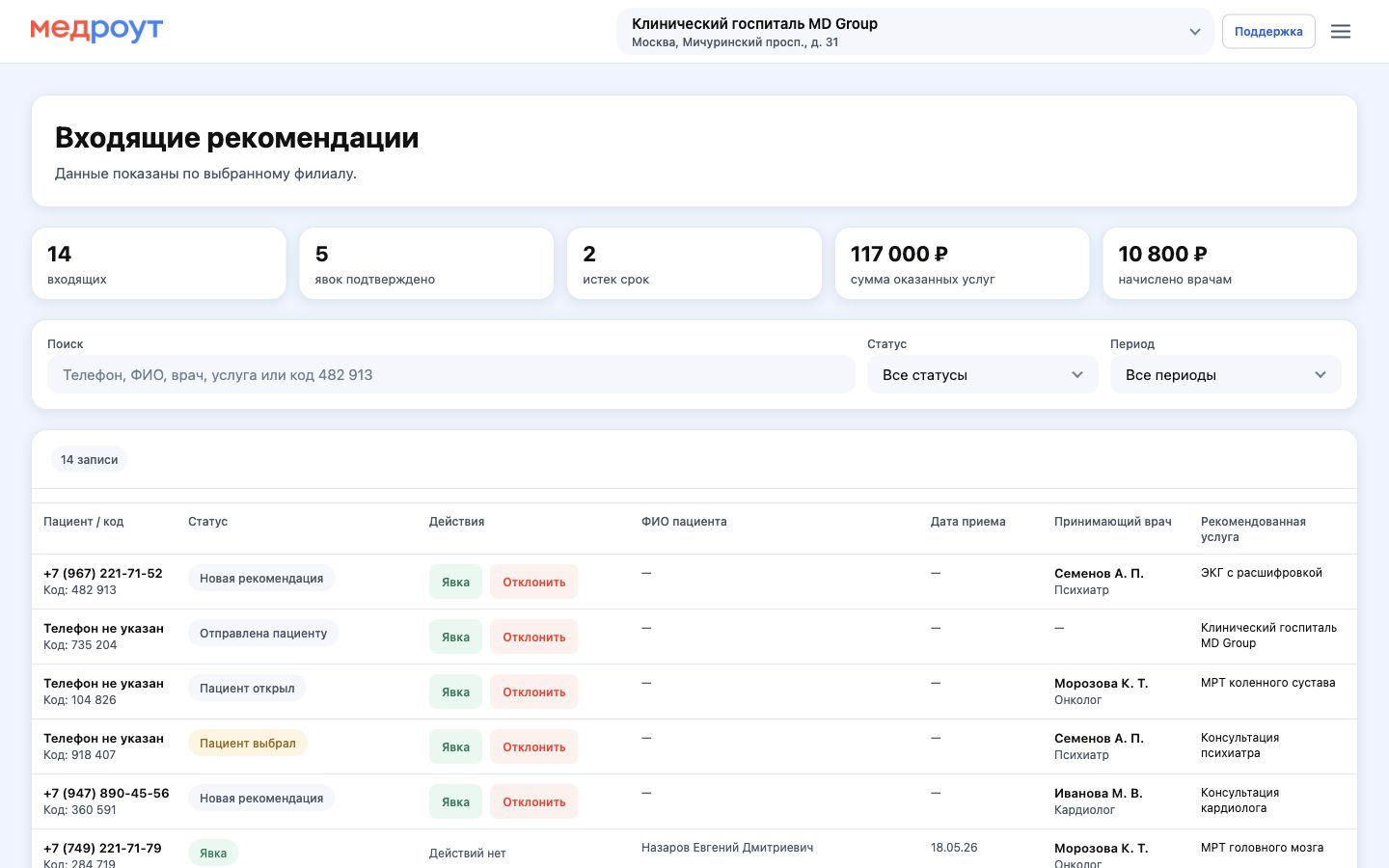The width and height of the screenshot is (1389, 868).
Task: Focus the search field for phone or code
Action: (x=451, y=375)
